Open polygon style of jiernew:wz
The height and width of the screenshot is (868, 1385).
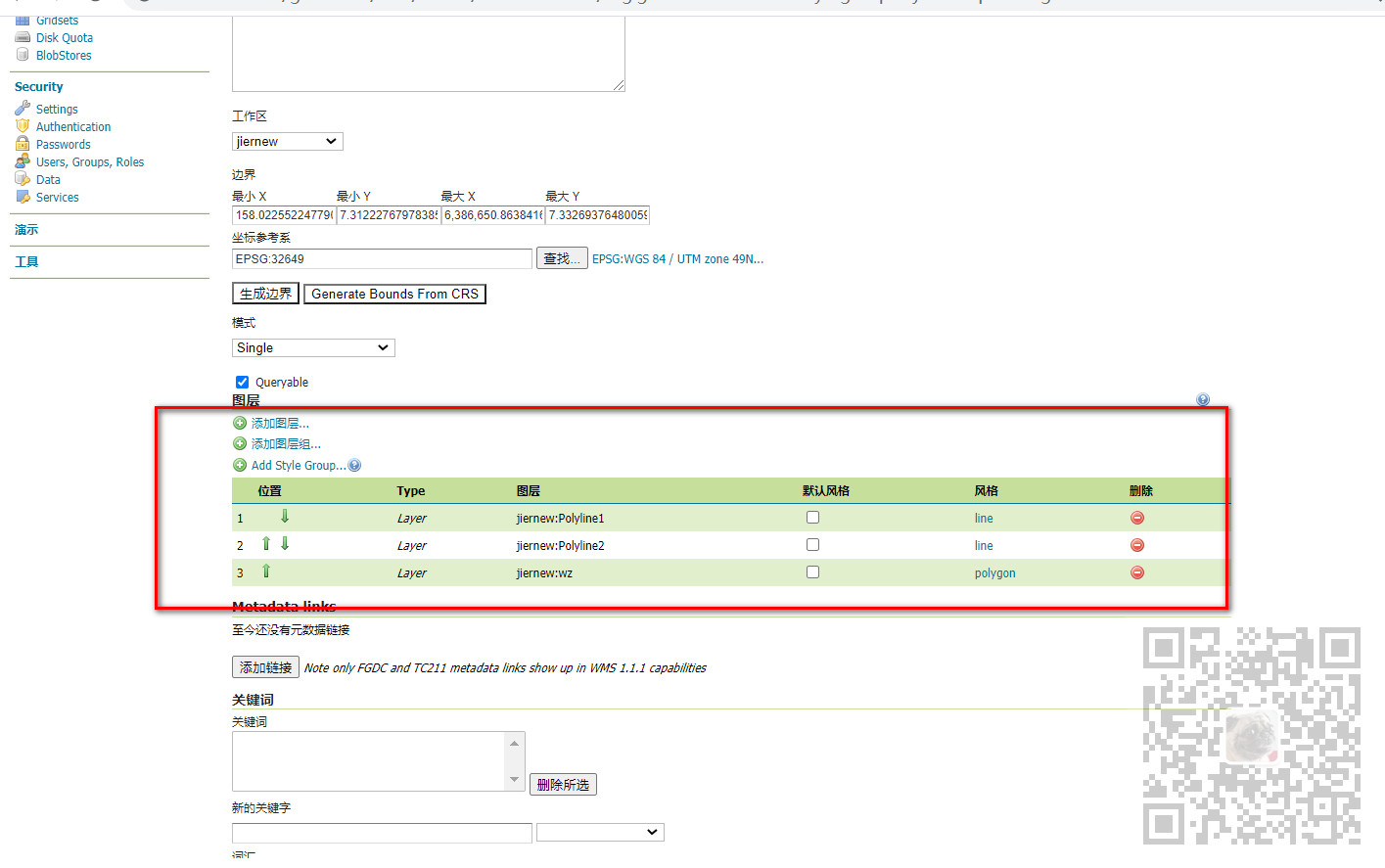click(994, 573)
